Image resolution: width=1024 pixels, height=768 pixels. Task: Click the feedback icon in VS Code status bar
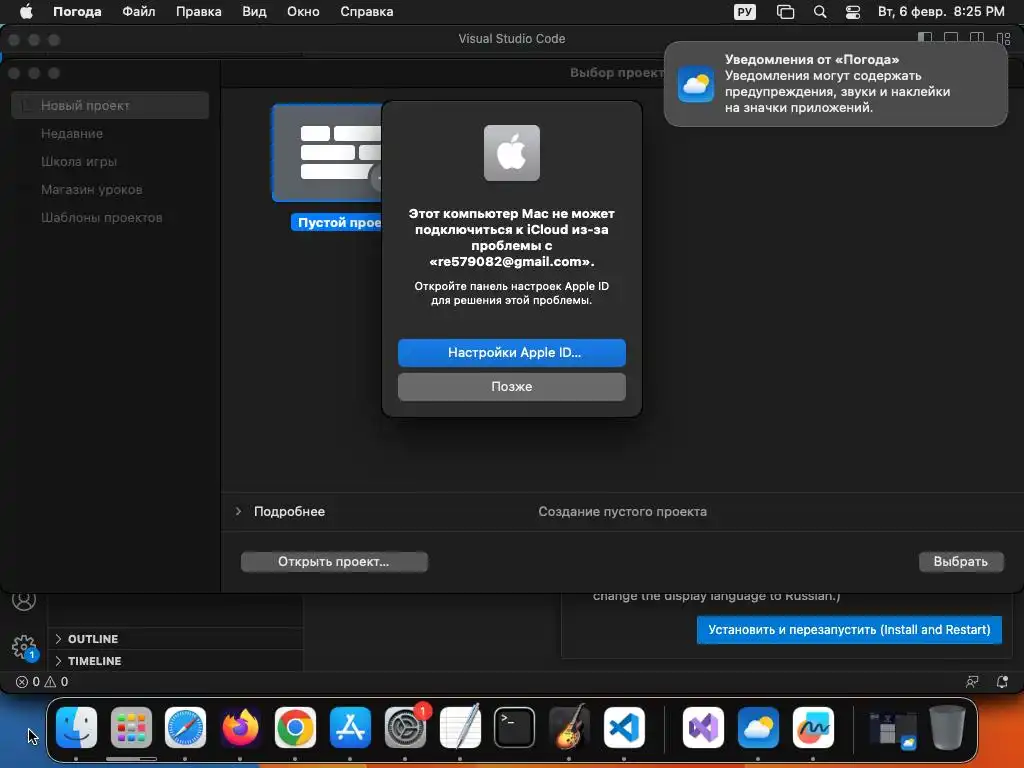pyautogui.click(x=972, y=682)
